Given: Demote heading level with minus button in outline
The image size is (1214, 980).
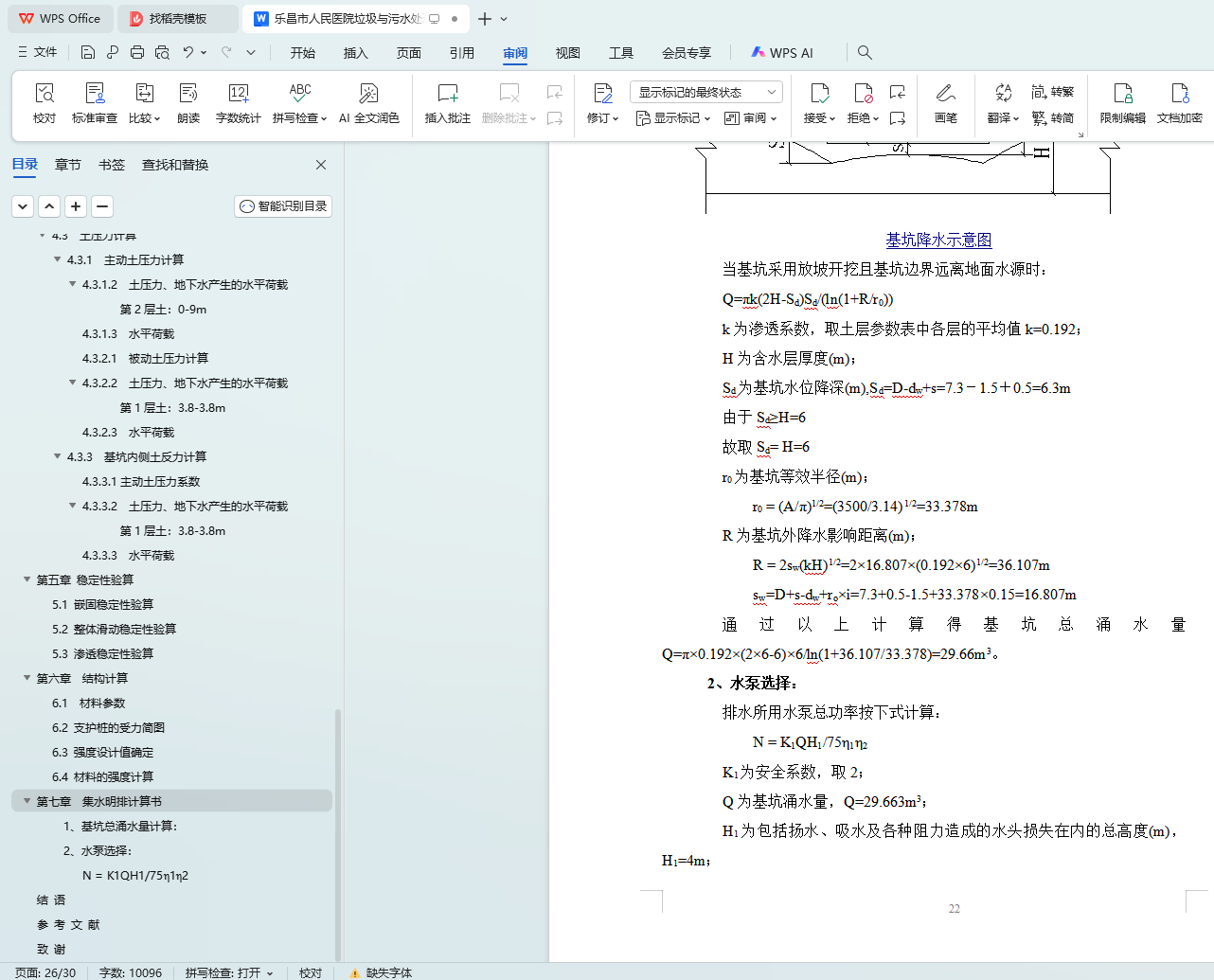Looking at the screenshot, I should click(x=102, y=205).
